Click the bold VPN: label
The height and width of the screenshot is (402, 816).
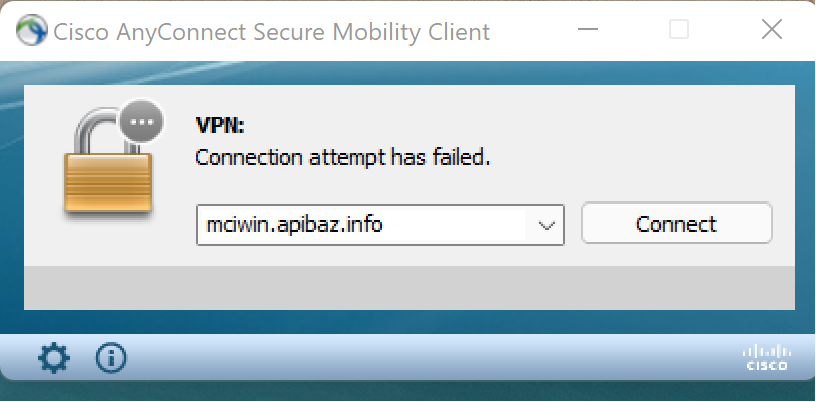(x=220, y=125)
